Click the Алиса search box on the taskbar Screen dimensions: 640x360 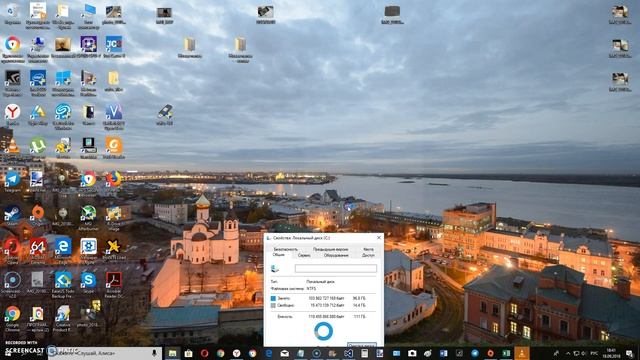(x=104, y=353)
